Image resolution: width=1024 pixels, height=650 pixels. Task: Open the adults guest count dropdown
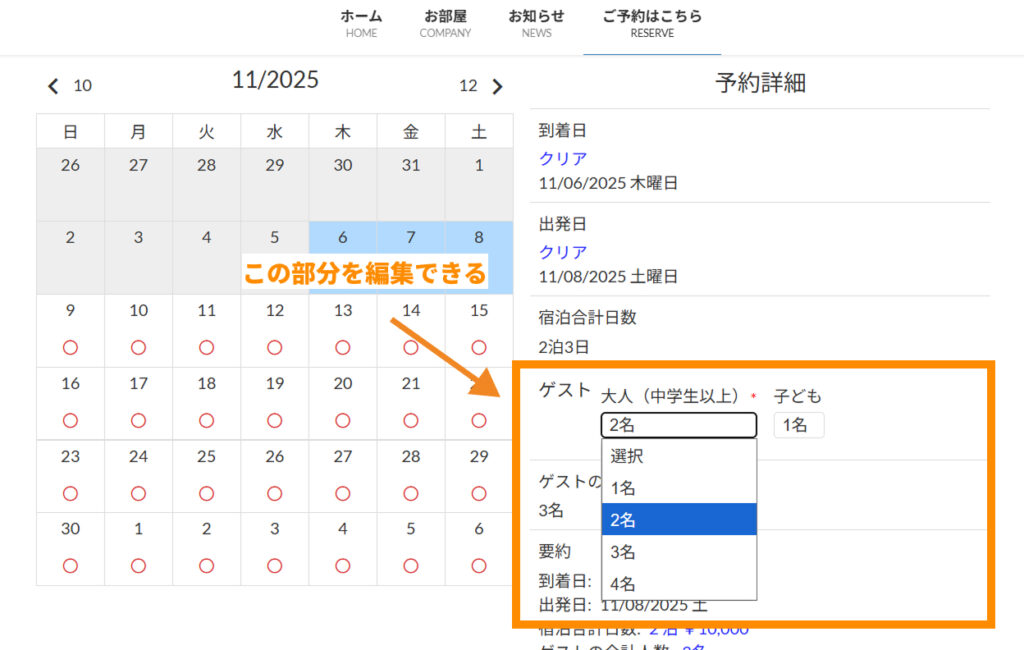pos(678,425)
